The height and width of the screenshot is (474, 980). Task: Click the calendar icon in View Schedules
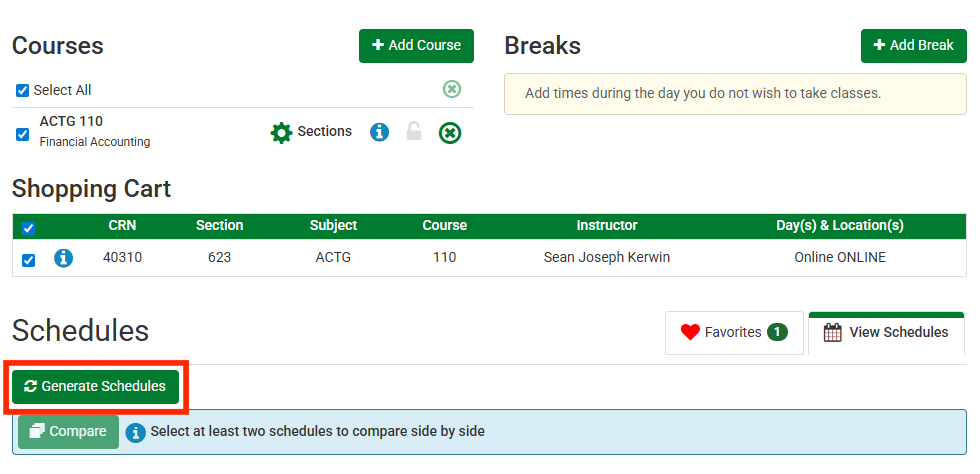833,332
